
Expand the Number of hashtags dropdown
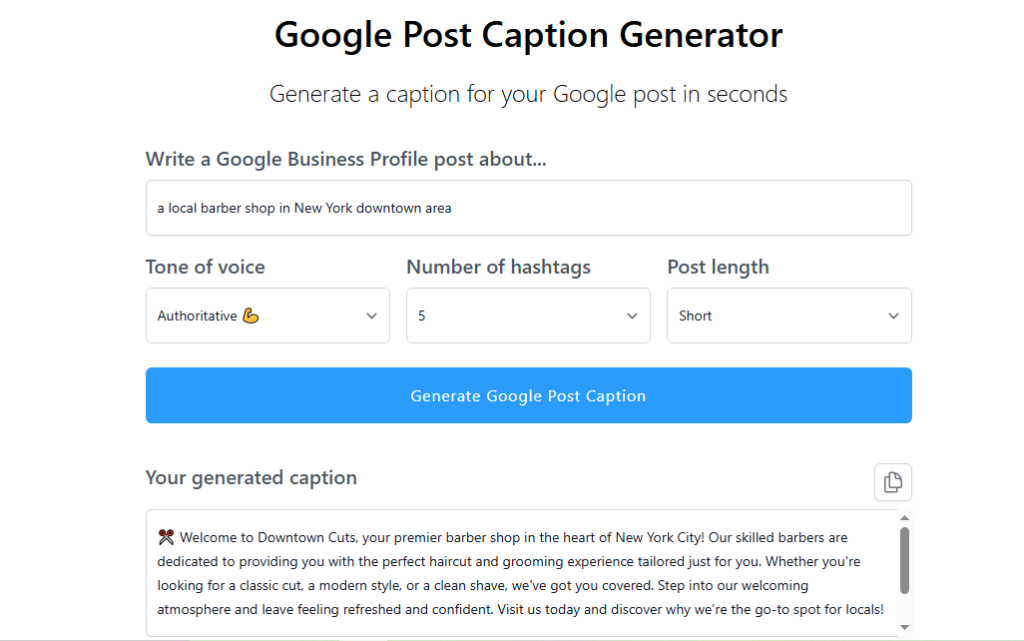pos(528,316)
